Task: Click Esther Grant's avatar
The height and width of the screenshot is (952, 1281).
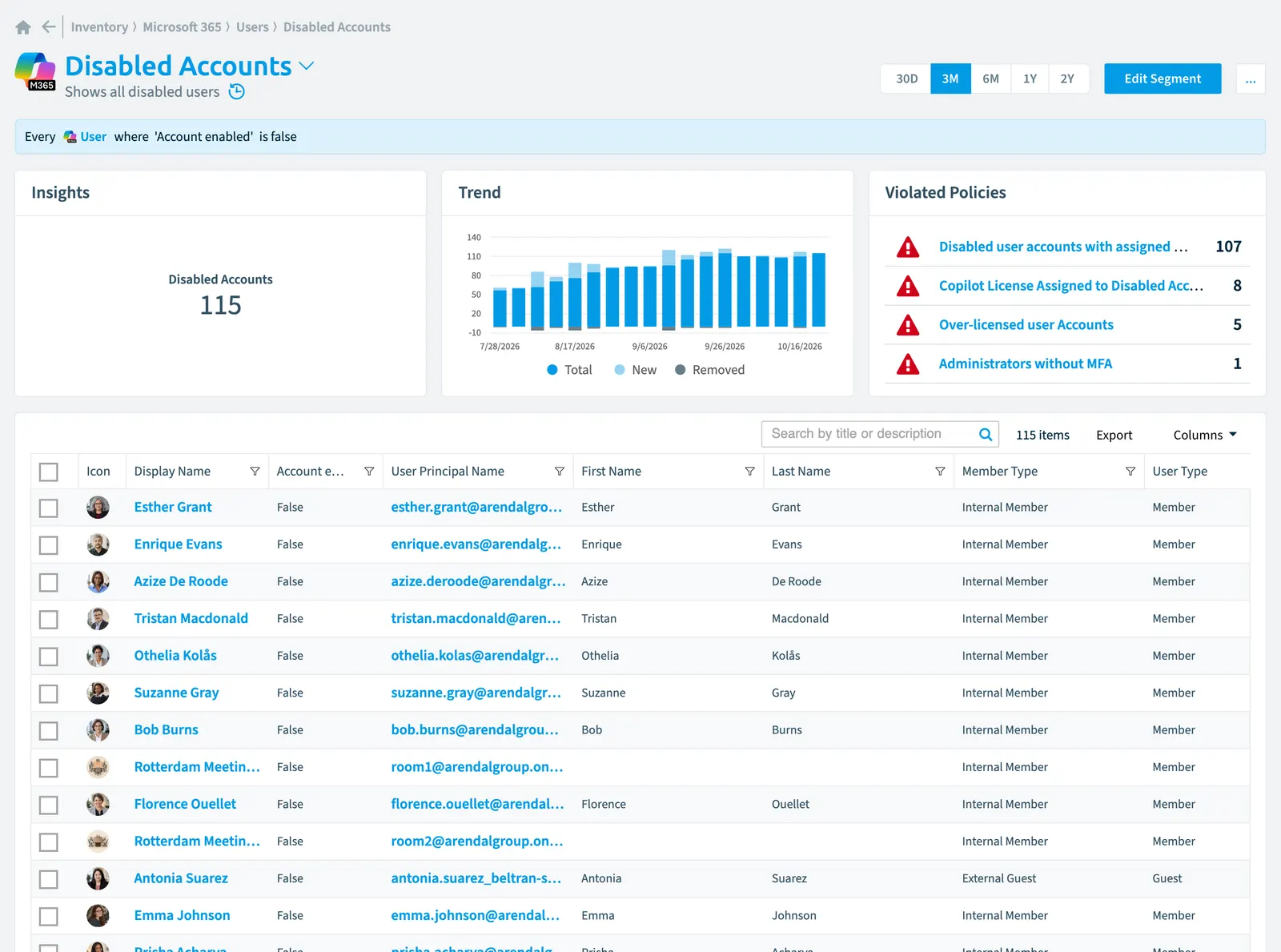Action: [98, 508]
